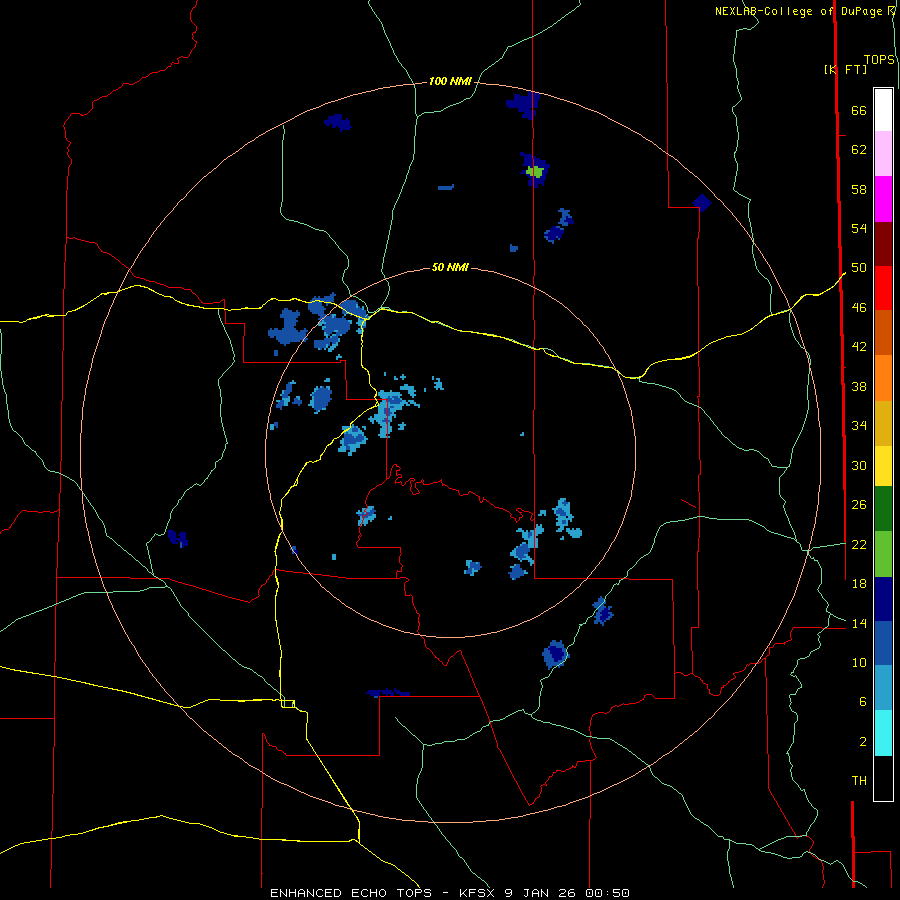Click the 30 value on the legend
Screen dimensions: 900x900
[859, 465]
